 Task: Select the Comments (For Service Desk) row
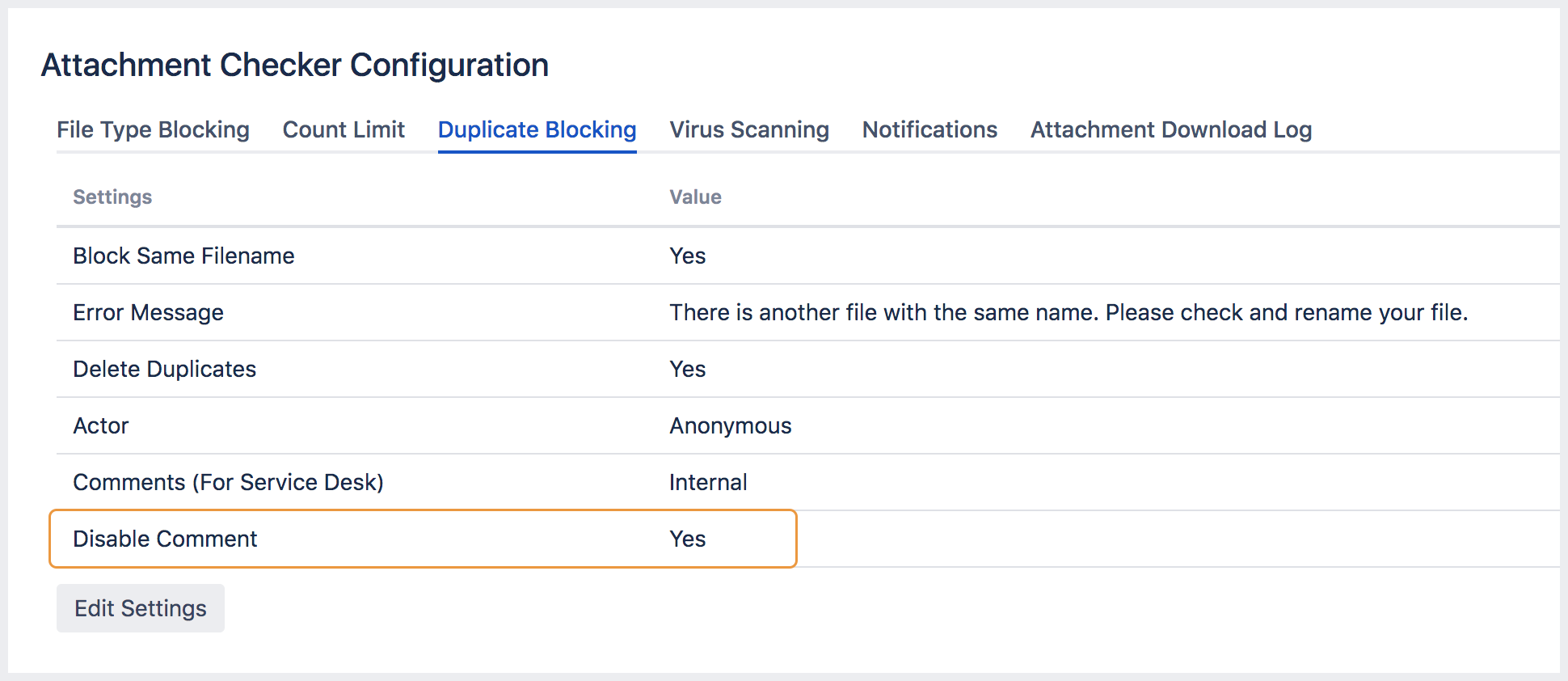229,482
